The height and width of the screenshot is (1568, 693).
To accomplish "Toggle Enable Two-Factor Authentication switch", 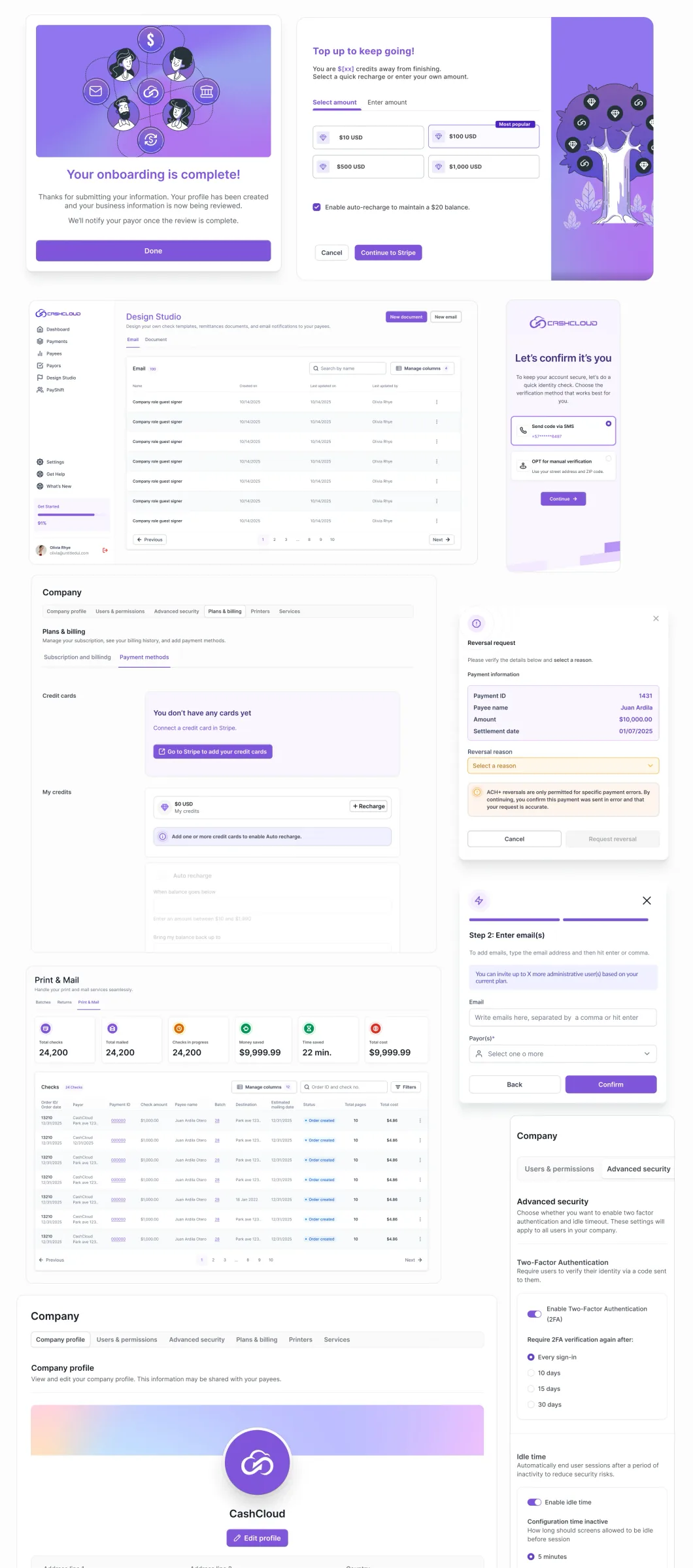I will [x=534, y=1314].
